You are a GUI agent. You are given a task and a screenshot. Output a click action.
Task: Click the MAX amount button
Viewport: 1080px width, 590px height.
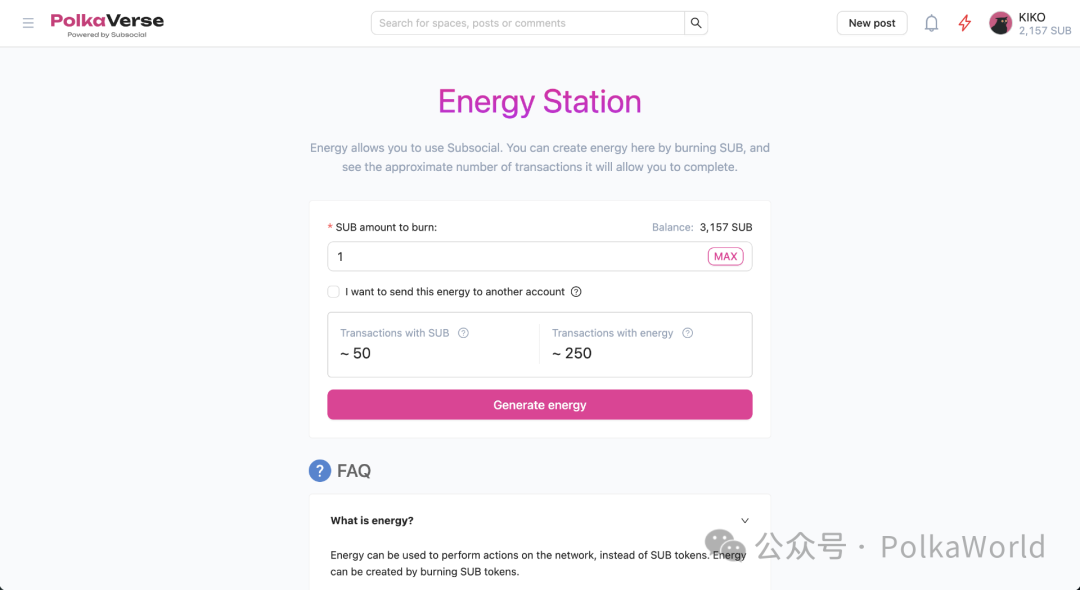pos(725,256)
